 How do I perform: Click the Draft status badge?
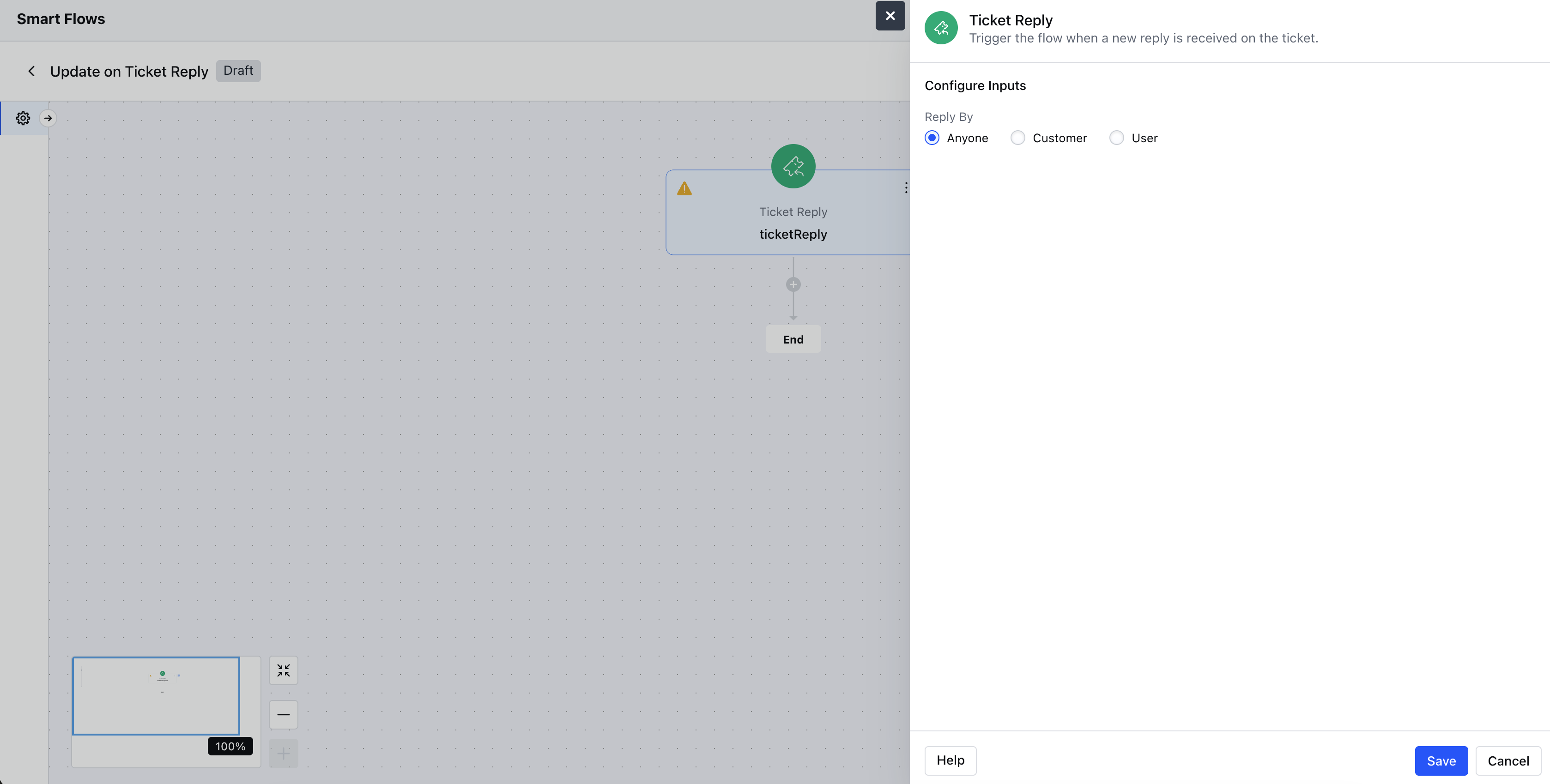[238, 70]
